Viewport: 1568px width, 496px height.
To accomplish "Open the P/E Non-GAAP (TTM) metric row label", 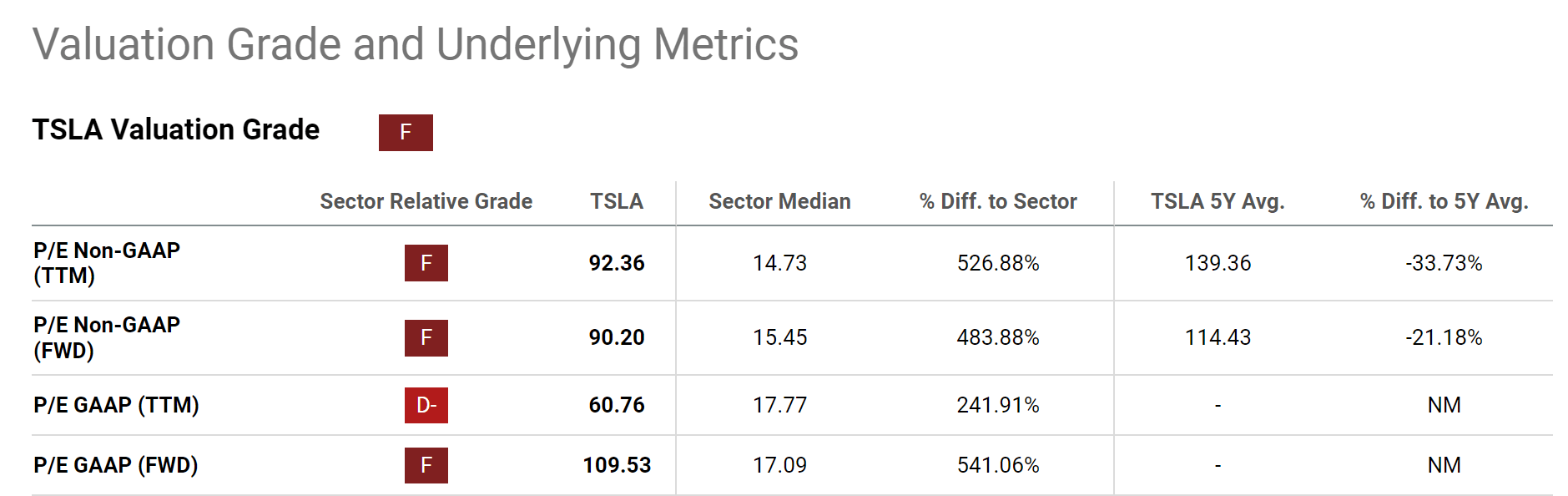I will [107, 262].
